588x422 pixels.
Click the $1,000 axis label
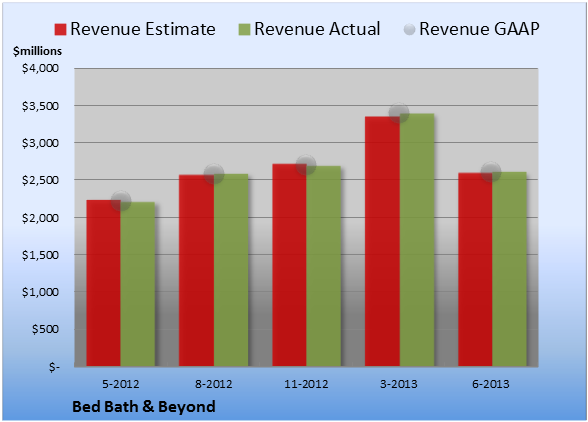tap(40, 292)
